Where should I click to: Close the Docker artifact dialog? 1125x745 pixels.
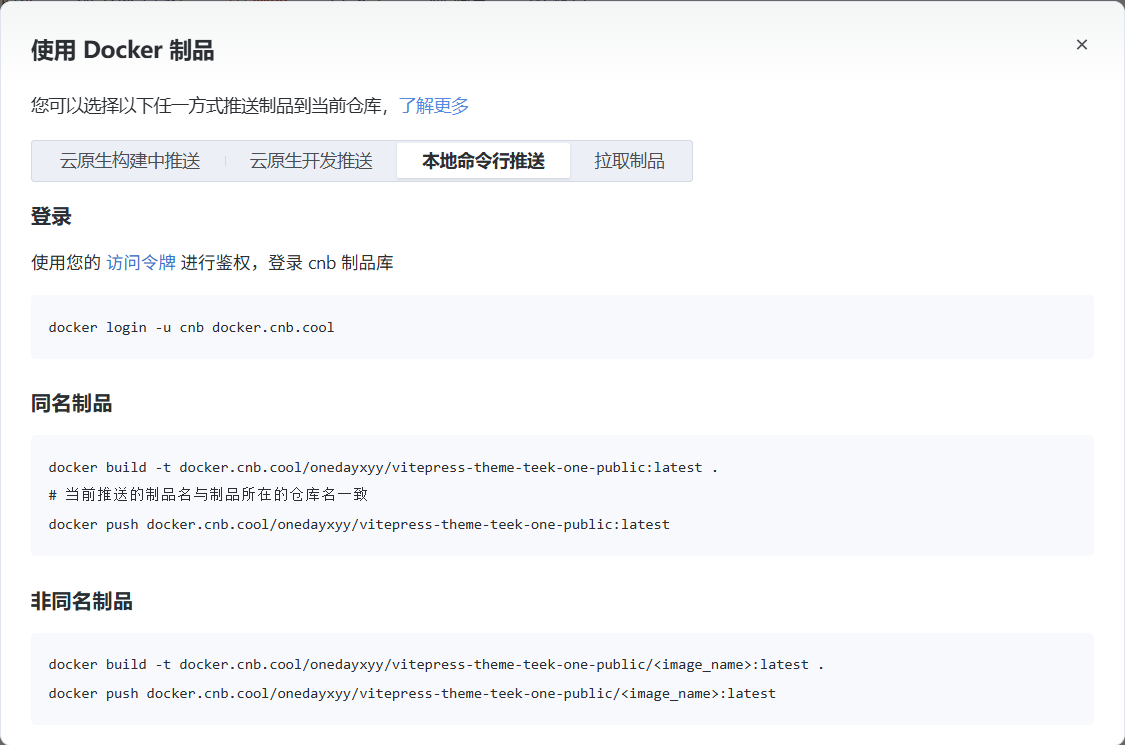tap(1081, 44)
